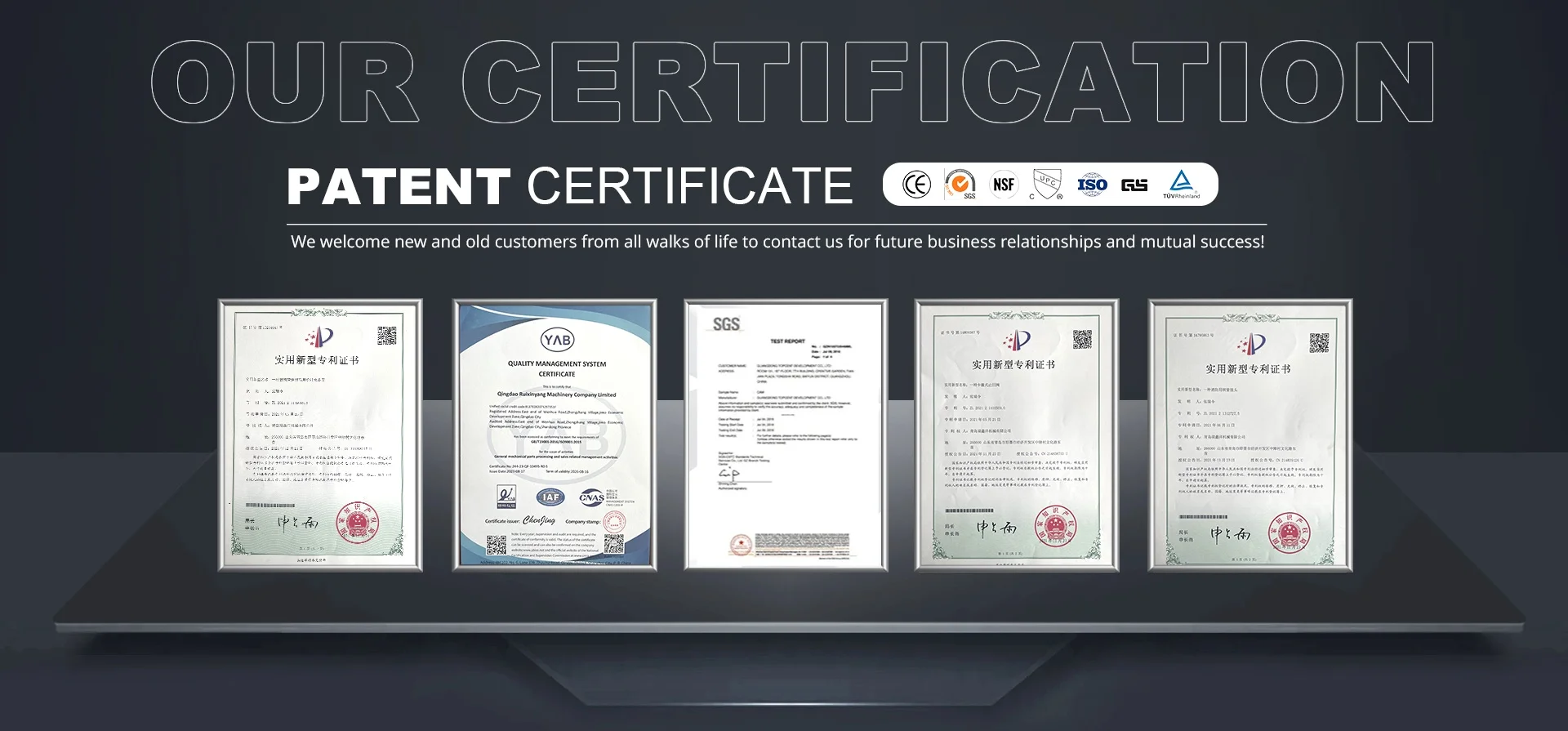The height and width of the screenshot is (731, 1568).
Task: Click the TÜV Rheinland triangle logo
Action: point(1182,185)
